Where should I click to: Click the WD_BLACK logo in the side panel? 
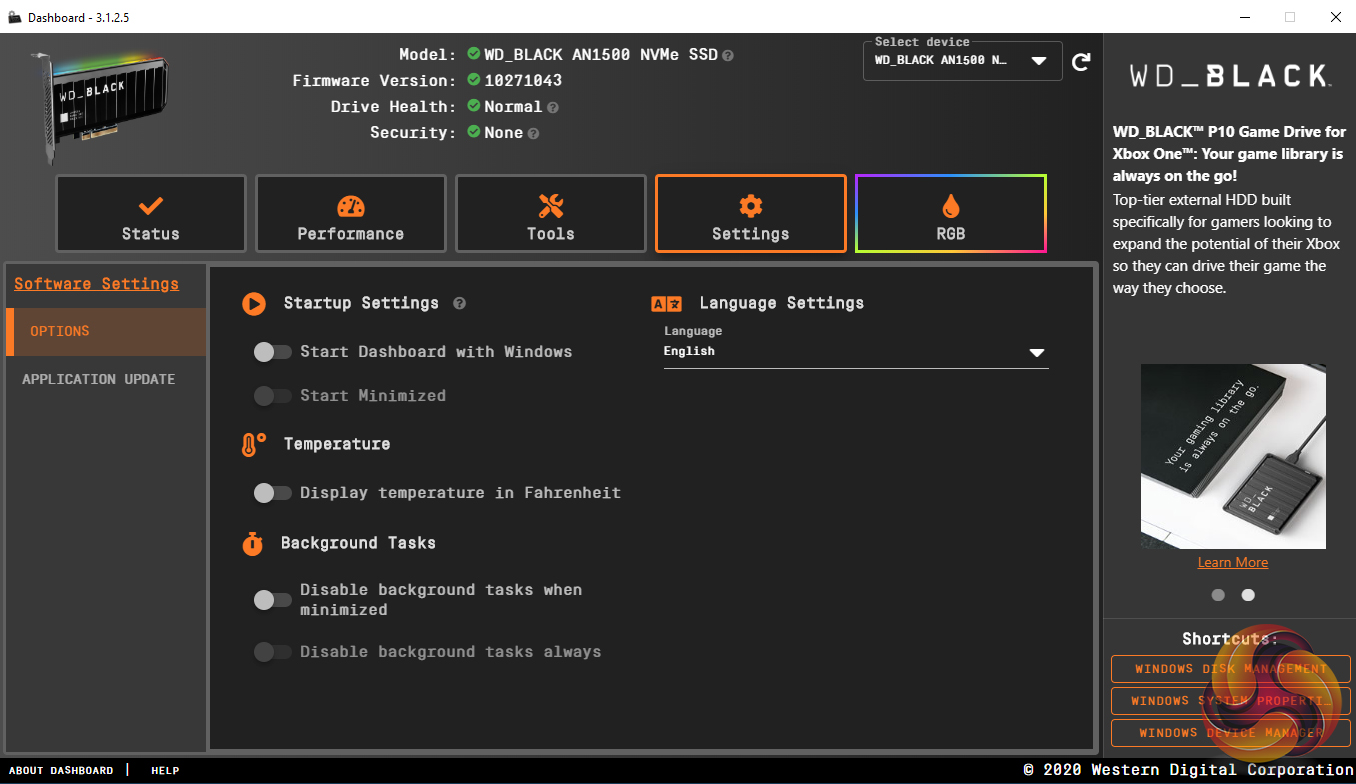1230,76
